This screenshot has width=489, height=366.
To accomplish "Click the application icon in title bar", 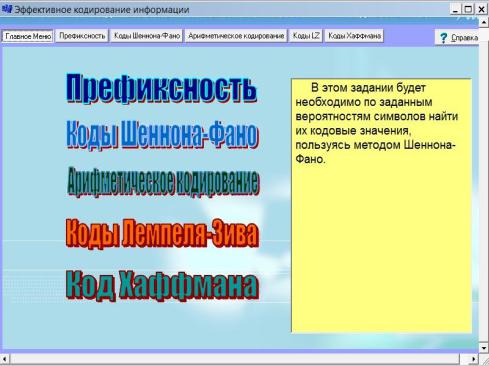I will pos(7,9).
